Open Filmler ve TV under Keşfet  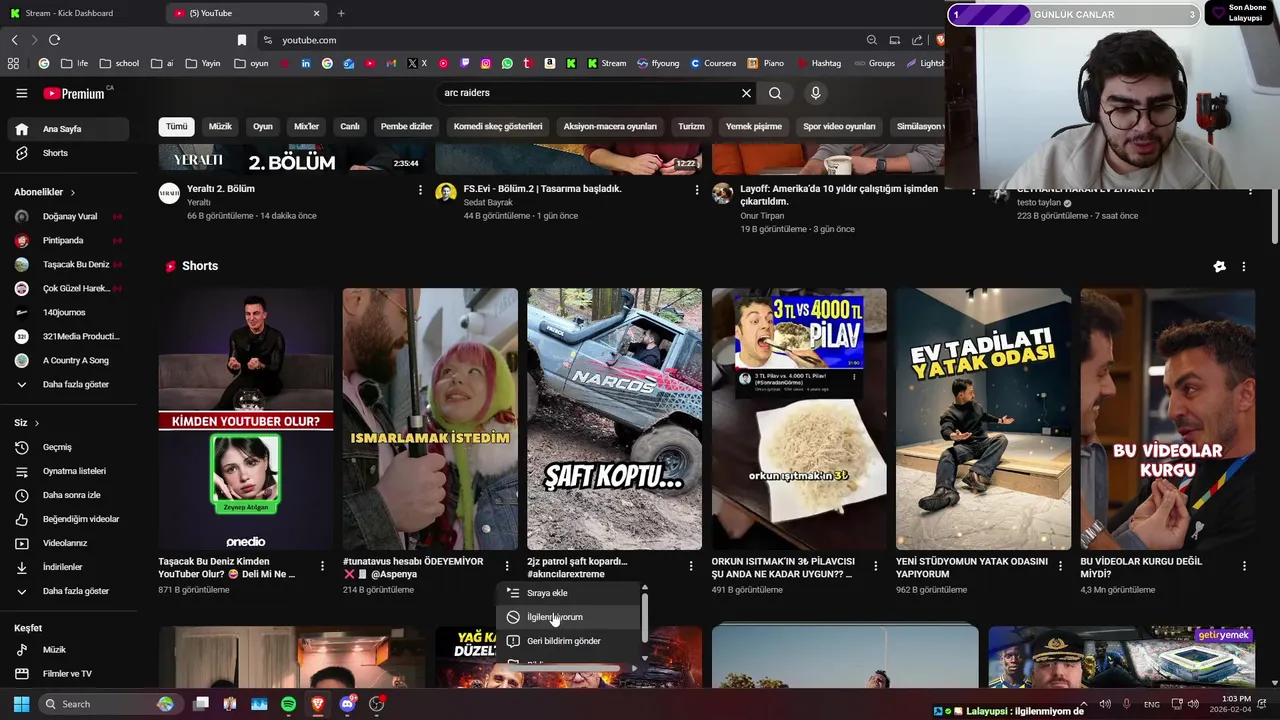[x=68, y=674]
